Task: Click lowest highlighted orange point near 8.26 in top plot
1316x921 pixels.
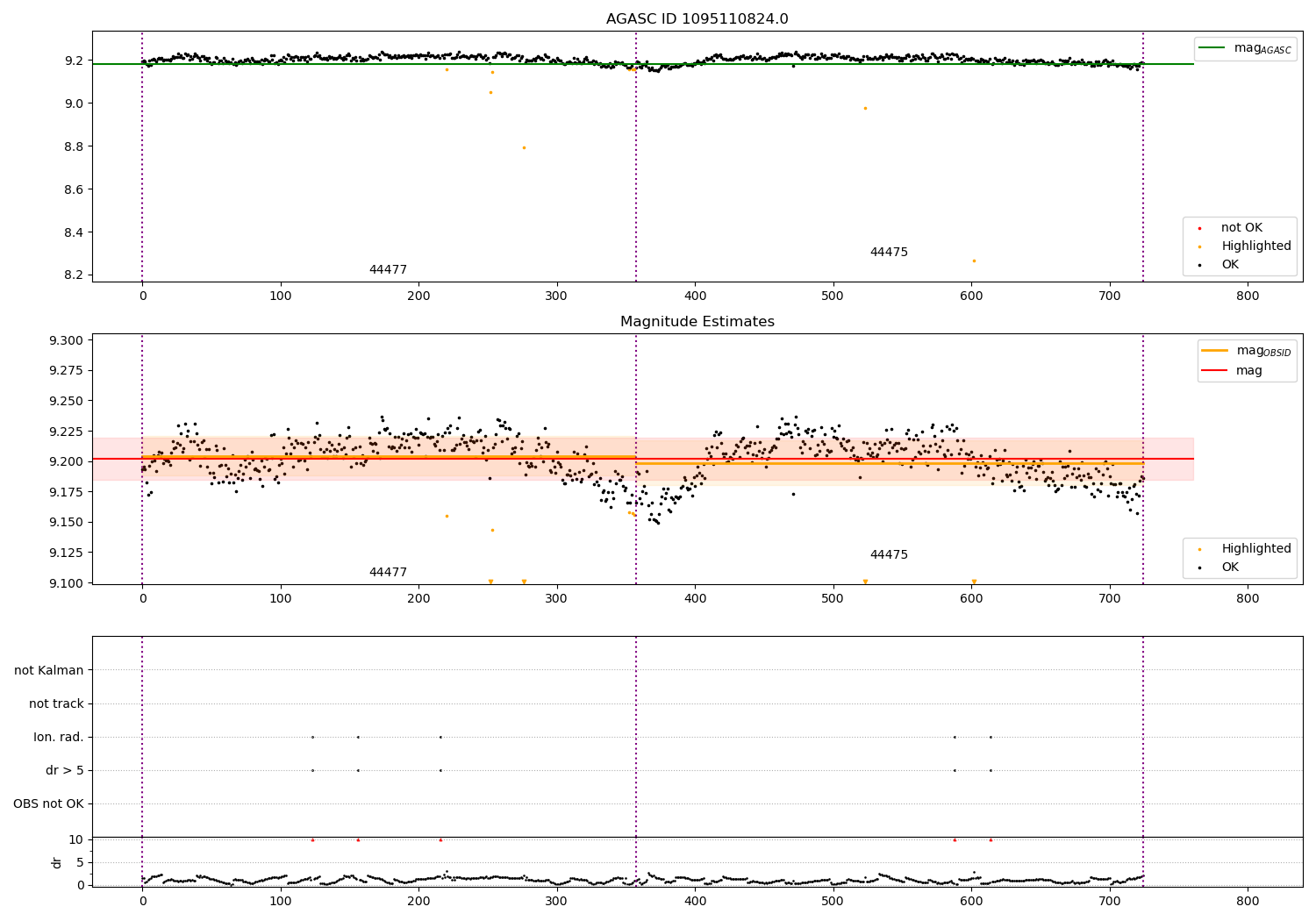Action: coord(974,261)
